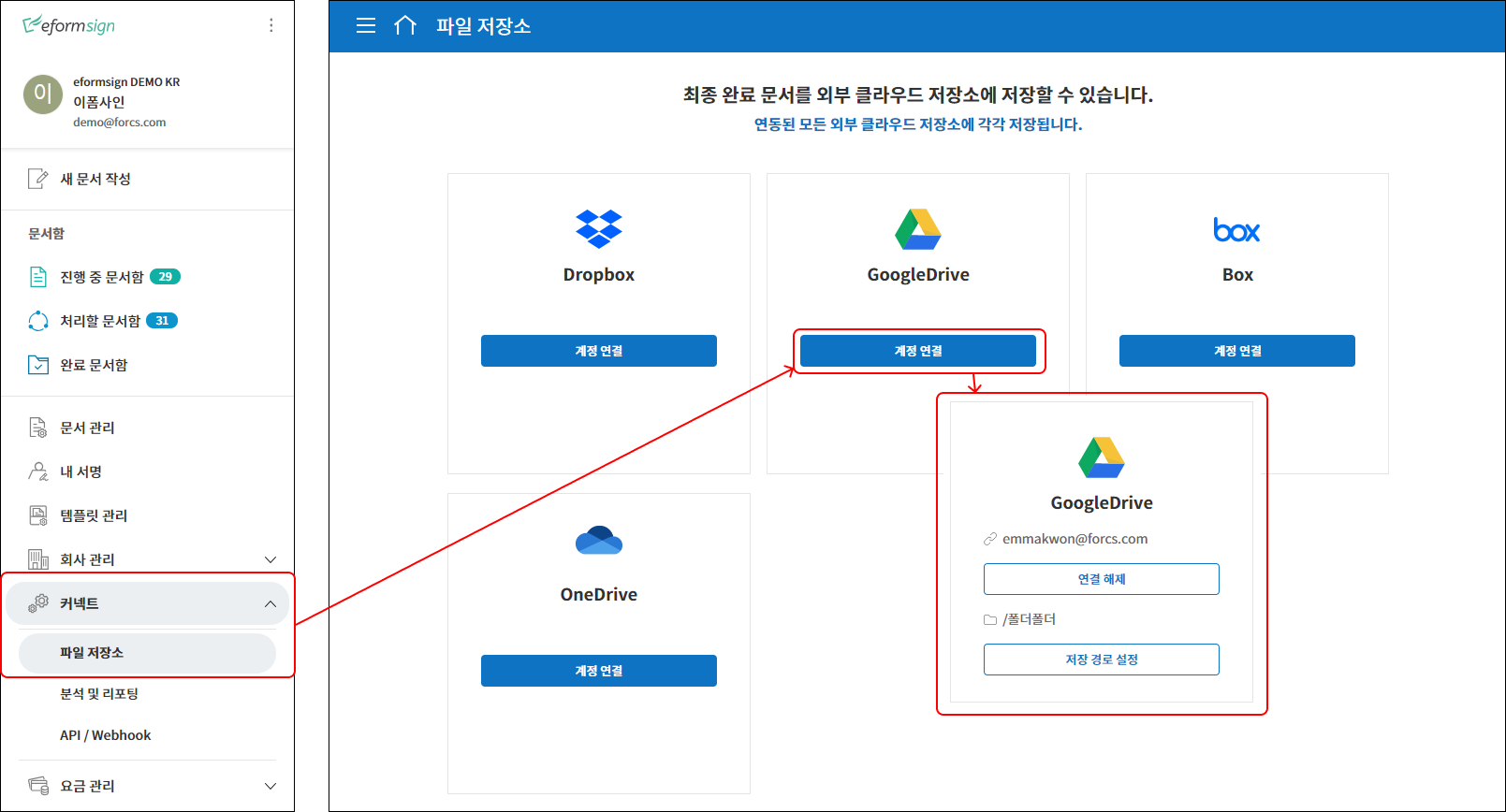Click the Box logo
Screen dimensions: 1506x812
tap(1236, 230)
